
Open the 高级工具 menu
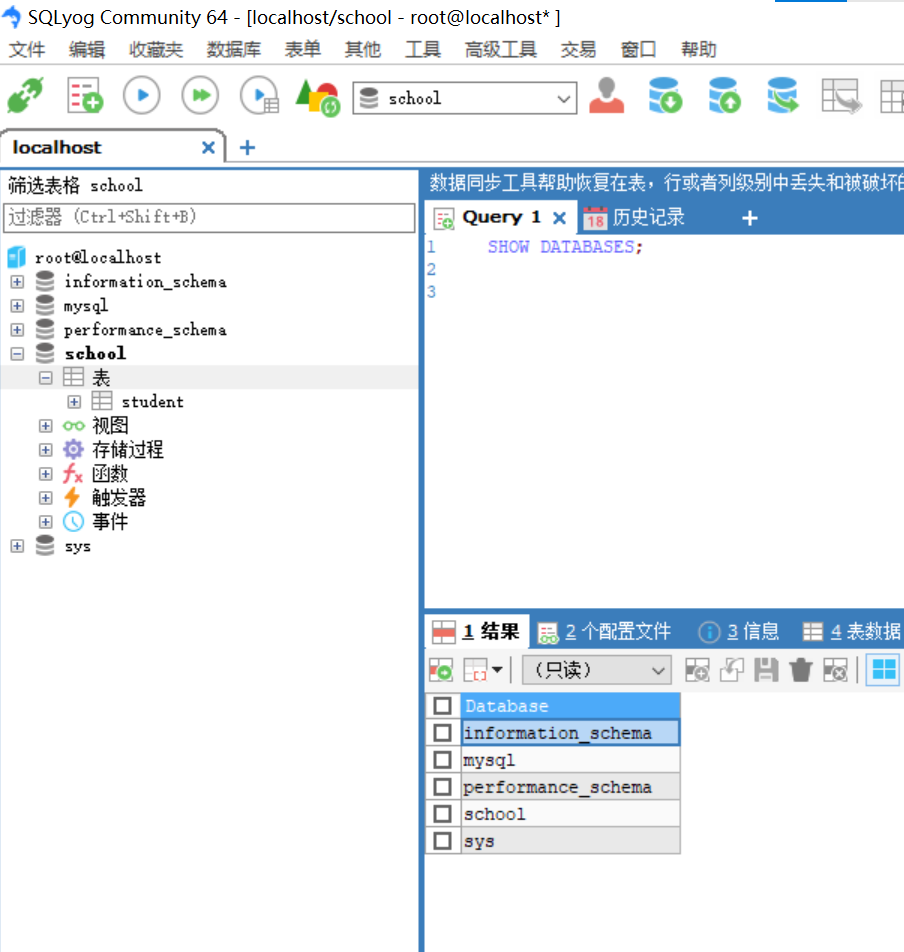click(500, 49)
